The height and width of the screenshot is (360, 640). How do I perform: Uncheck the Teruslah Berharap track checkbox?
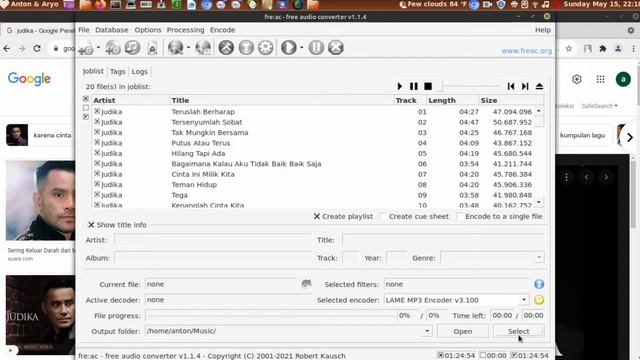97,111
